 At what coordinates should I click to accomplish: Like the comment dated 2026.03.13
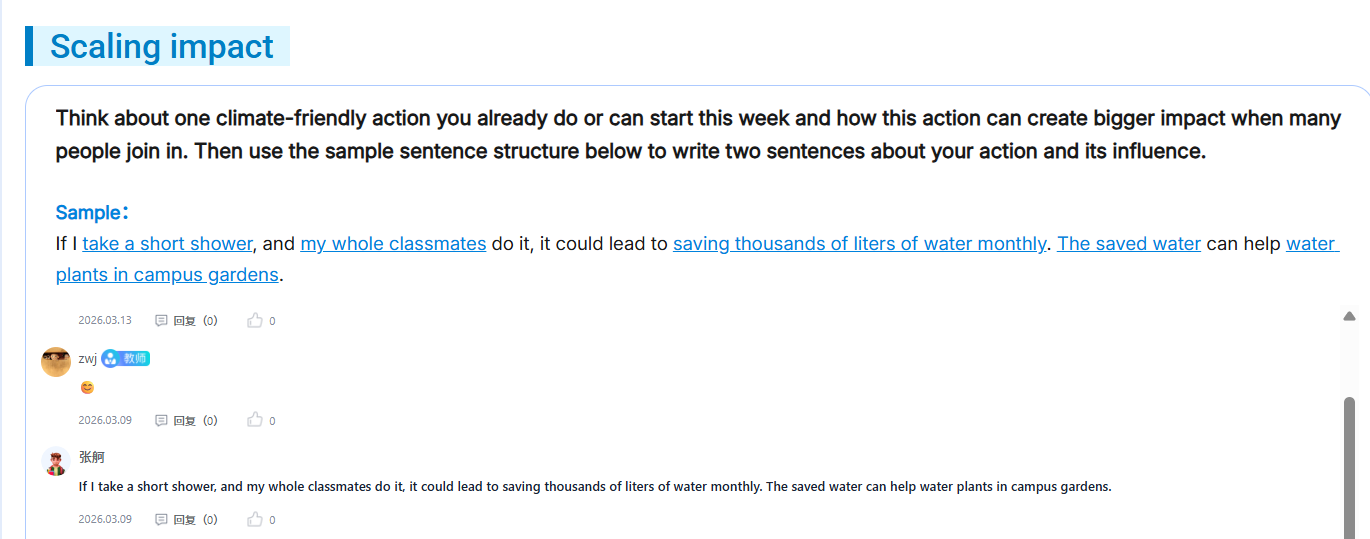click(x=255, y=320)
